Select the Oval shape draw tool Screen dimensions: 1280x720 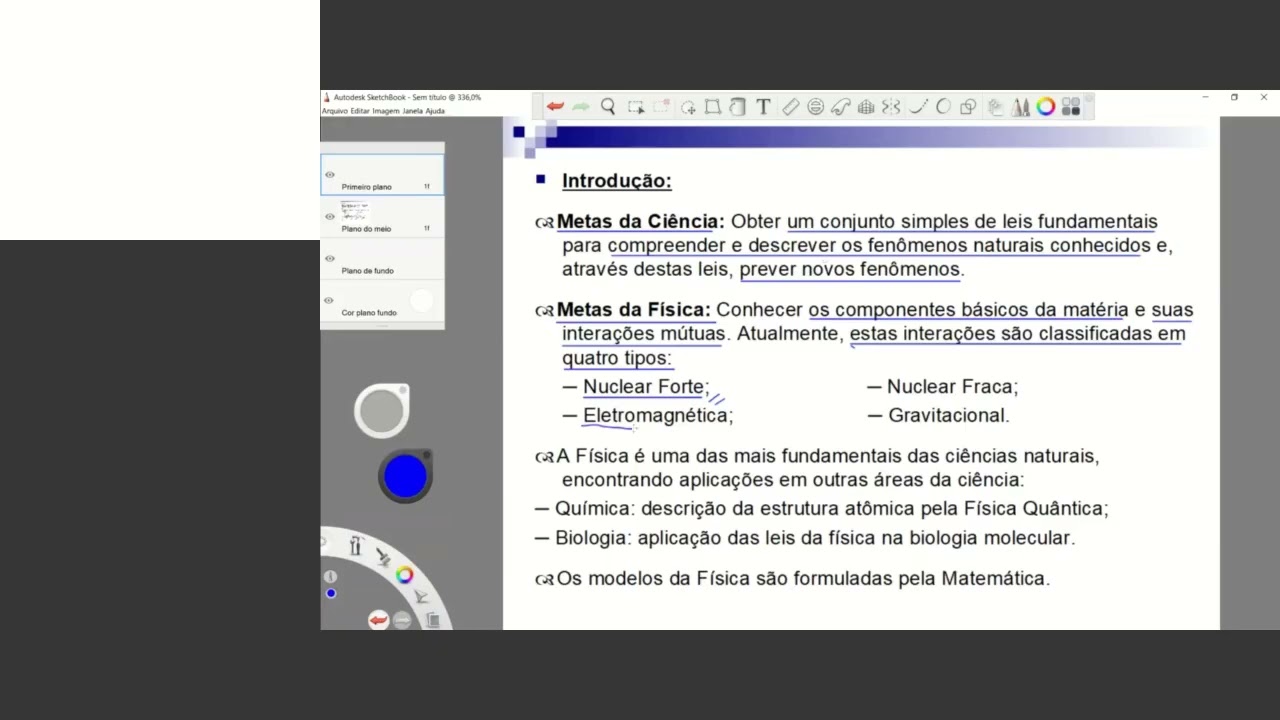point(943,107)
